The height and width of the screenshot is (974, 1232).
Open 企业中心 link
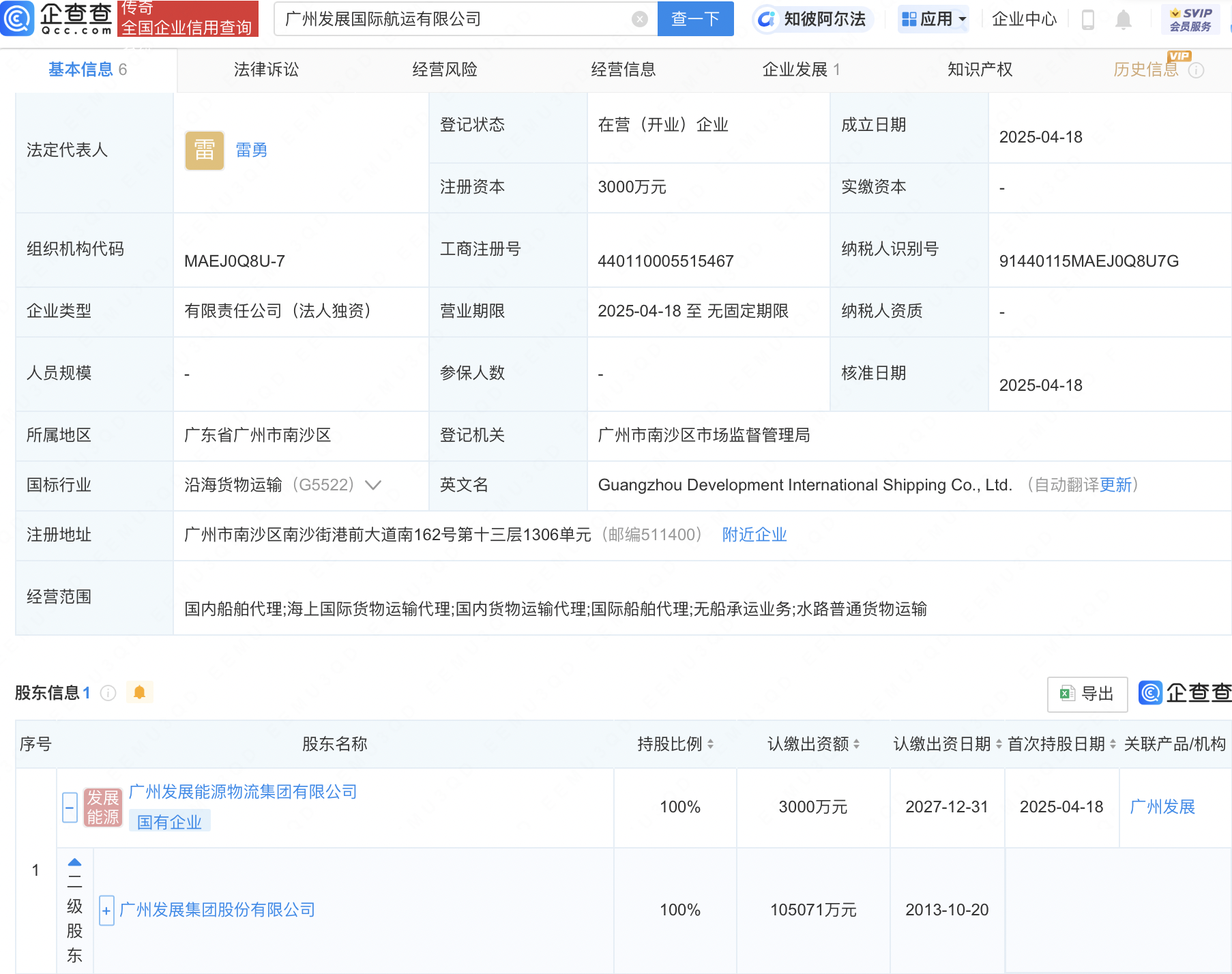pos(1024,19)
